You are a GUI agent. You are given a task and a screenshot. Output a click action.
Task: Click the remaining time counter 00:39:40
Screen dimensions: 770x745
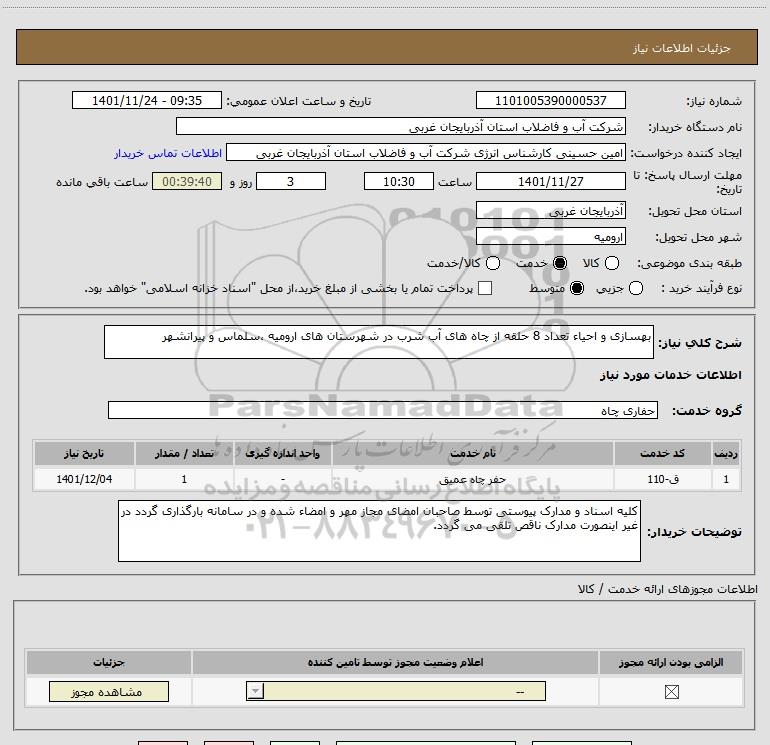[187, 181]
